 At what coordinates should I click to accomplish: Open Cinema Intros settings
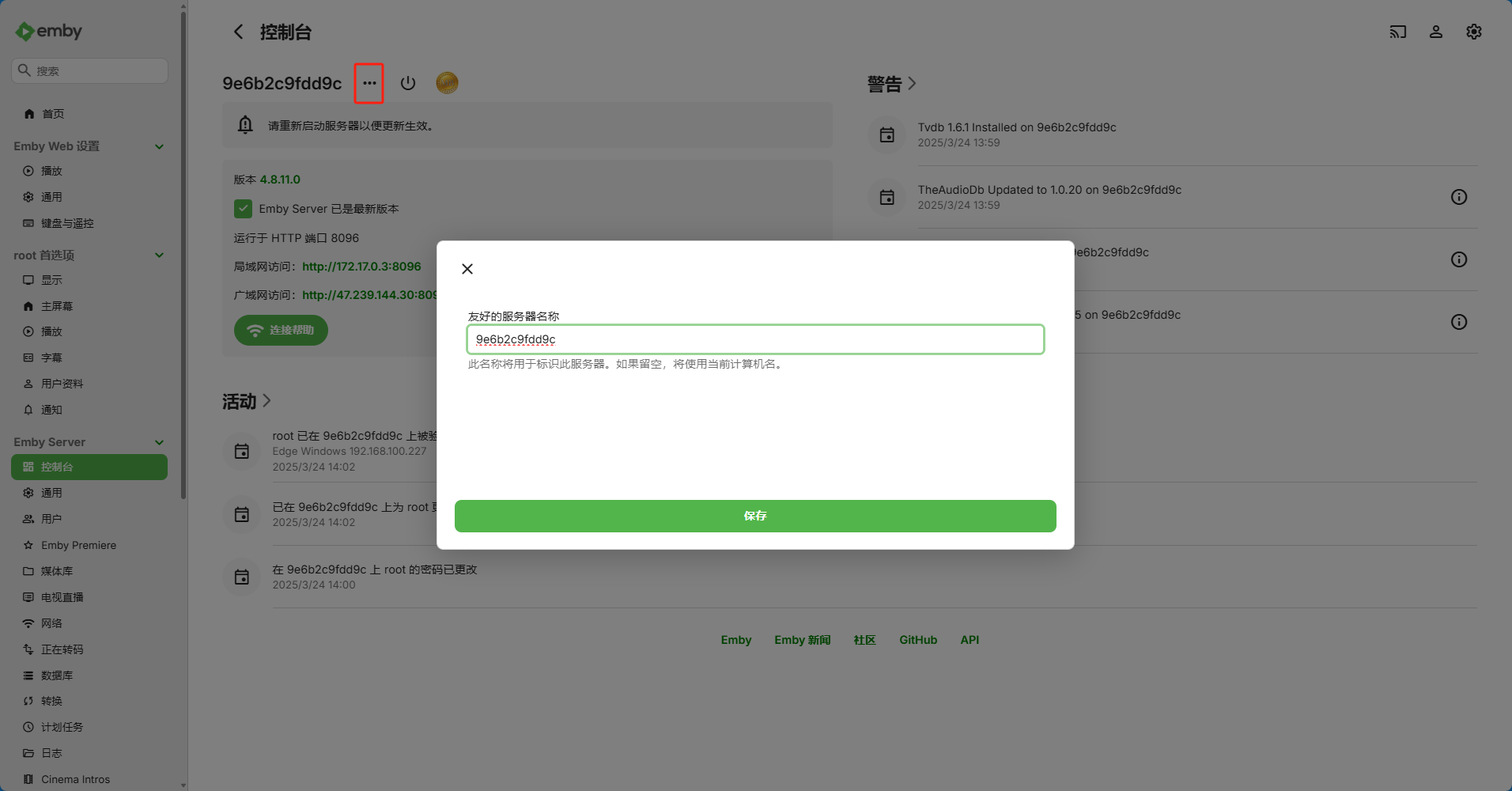(x=89, y=779)
